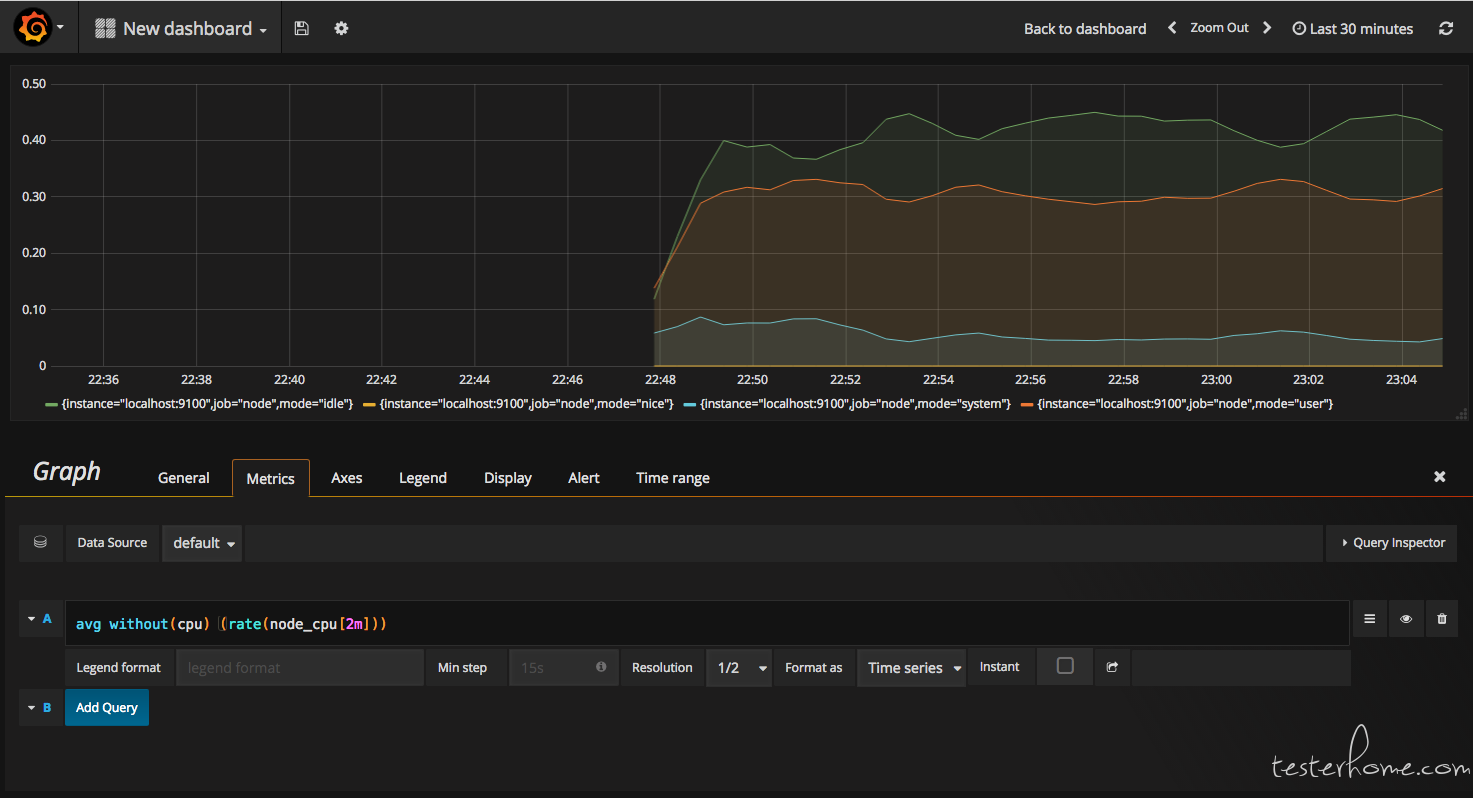Click the idle series green color line in legend
The image size is (1473, 798).
point(51,404)
